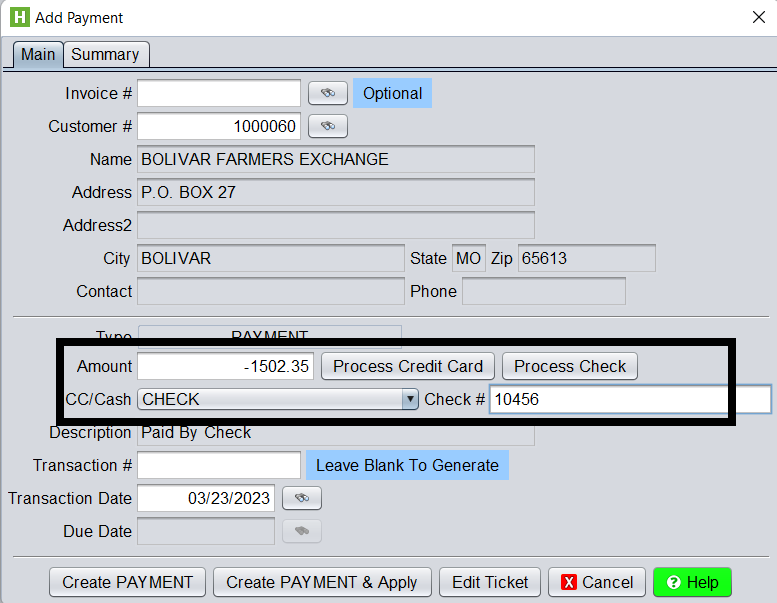The image size is (777, 603).
Task: Cancel the payment entry
Action: pyautogui.click(x=597, y=582)
